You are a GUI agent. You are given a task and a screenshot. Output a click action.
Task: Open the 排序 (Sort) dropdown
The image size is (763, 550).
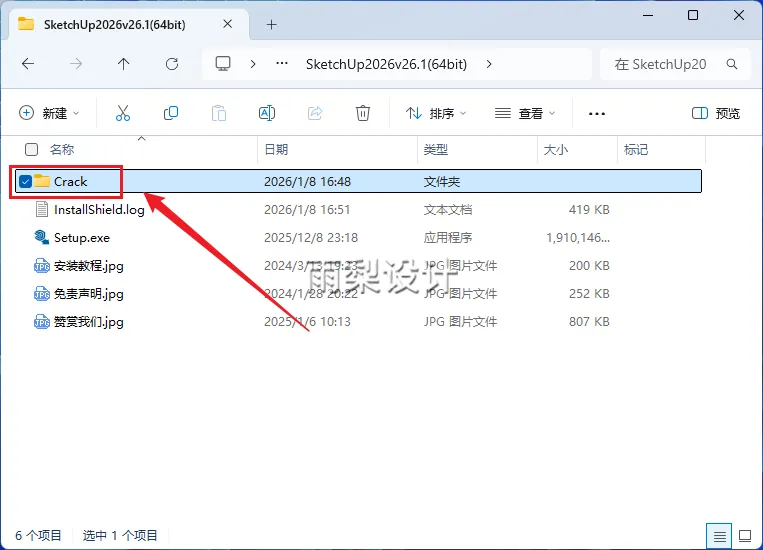pos(436,113)
